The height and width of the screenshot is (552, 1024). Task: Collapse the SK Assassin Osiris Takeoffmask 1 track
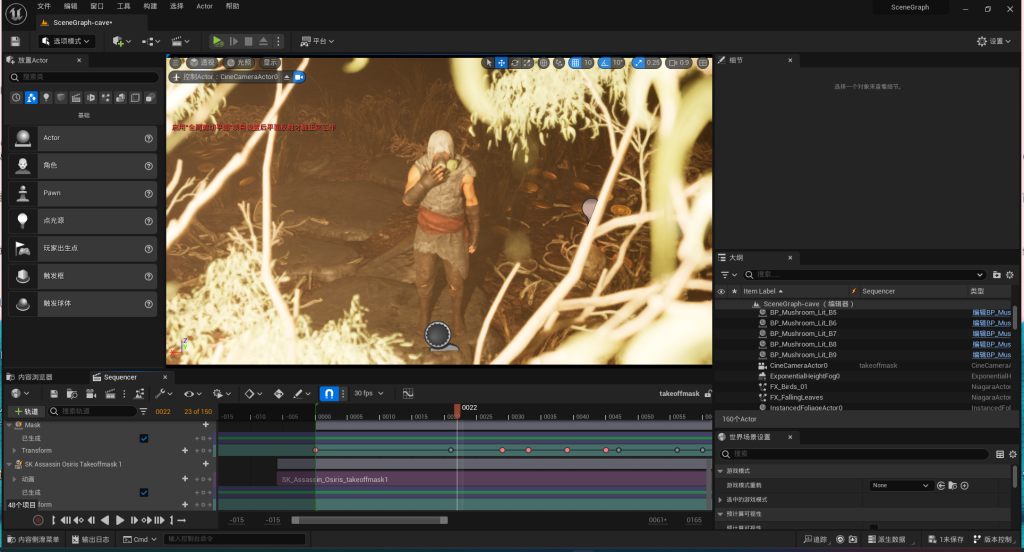(x=9, y=464)
